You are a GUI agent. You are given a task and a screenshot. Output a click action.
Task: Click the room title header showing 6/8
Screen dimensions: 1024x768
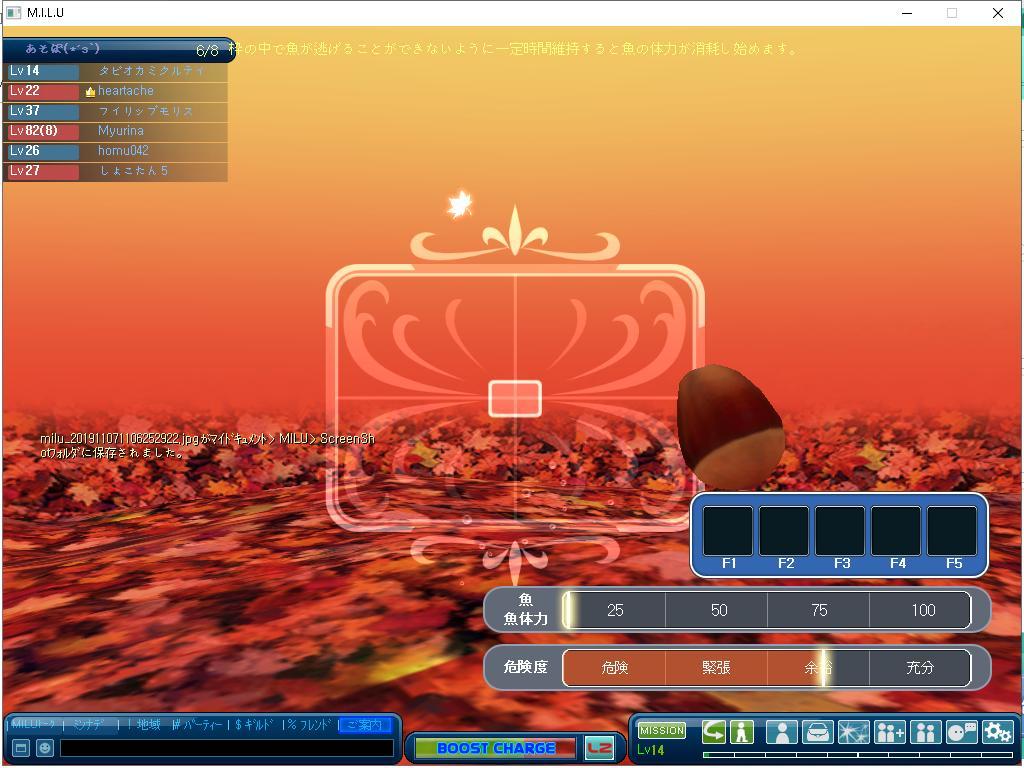118,49
